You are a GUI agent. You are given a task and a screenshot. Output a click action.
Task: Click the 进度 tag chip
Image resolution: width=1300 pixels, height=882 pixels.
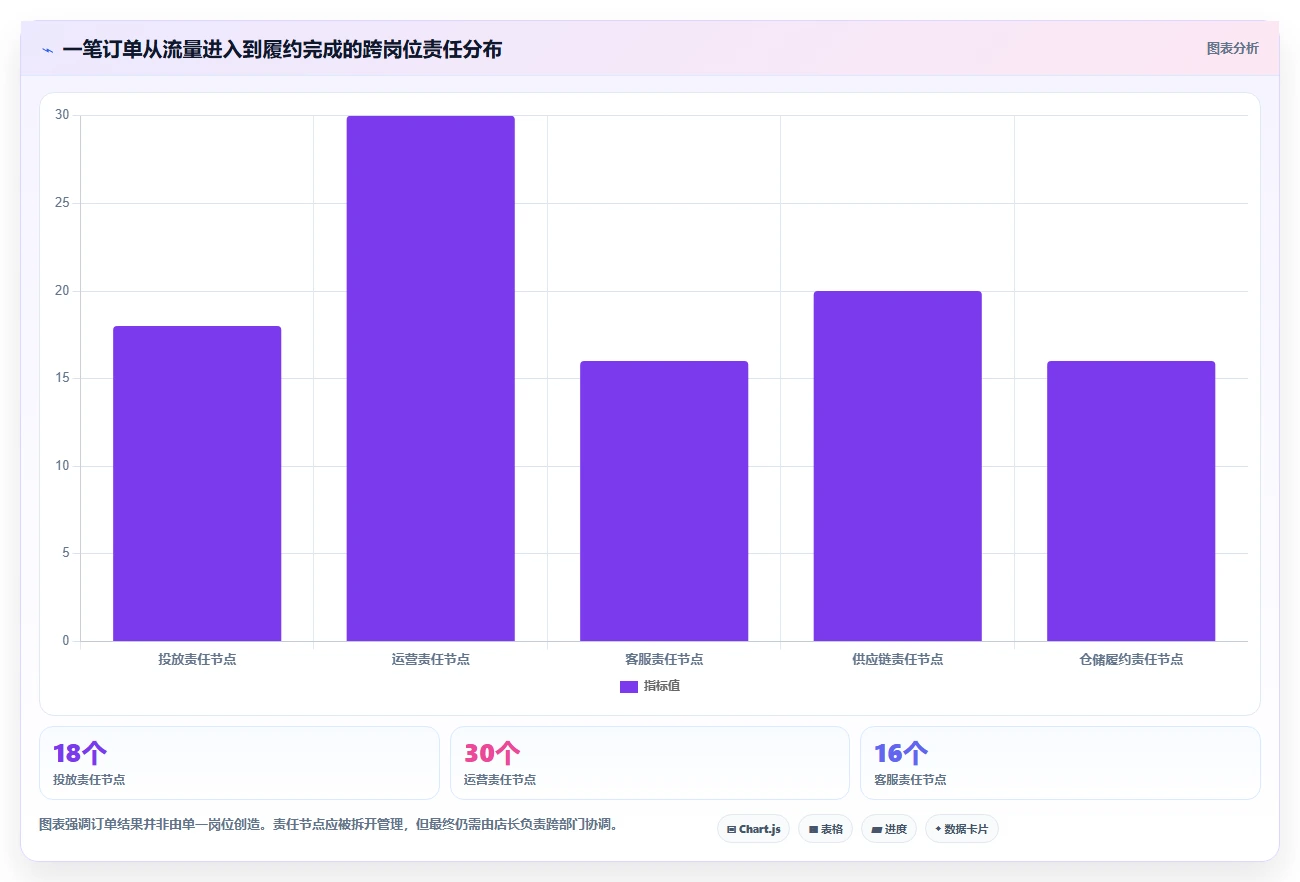[x=889, y=829]
